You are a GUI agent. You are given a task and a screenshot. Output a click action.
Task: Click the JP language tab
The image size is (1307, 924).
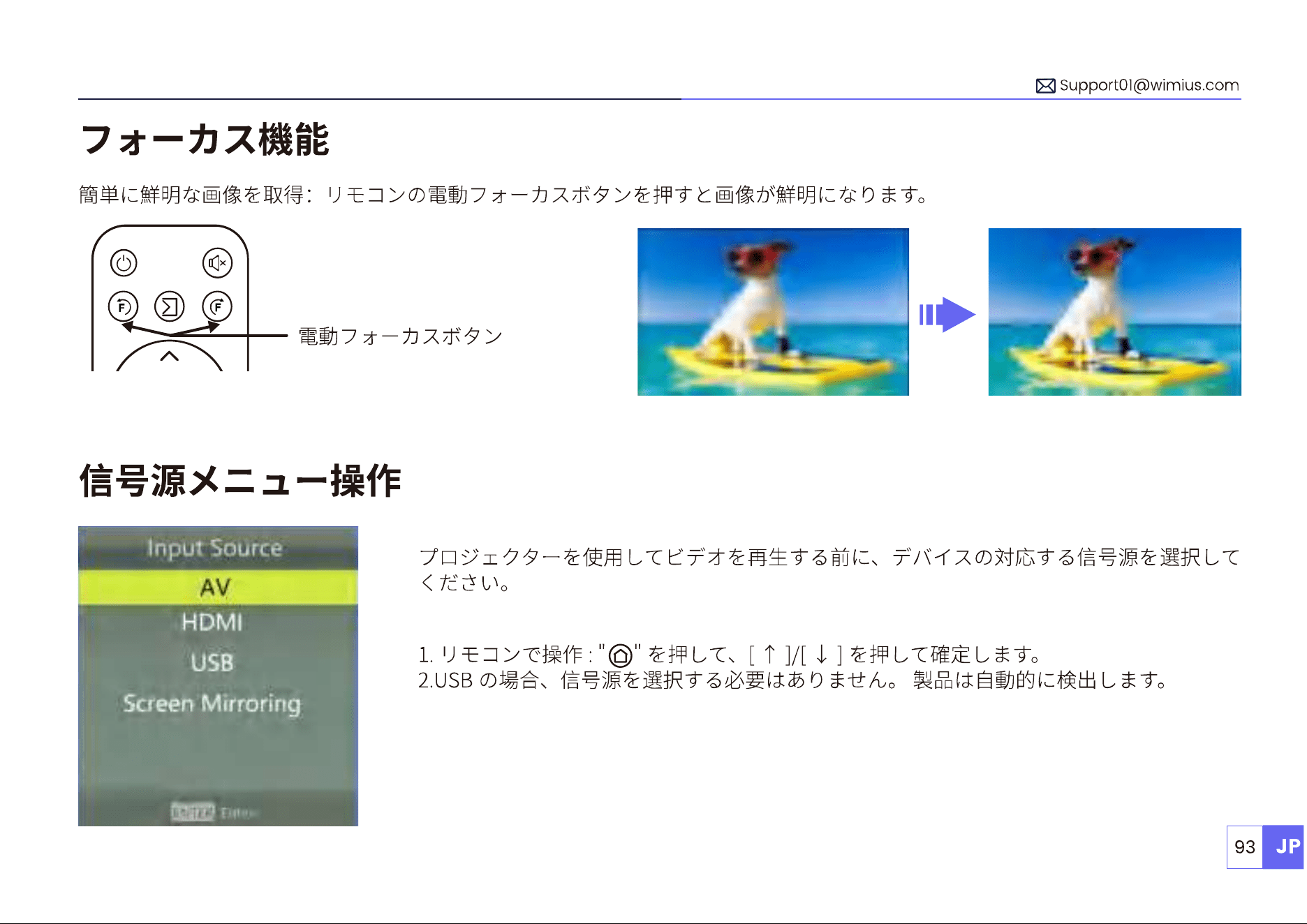(1283, 847)
